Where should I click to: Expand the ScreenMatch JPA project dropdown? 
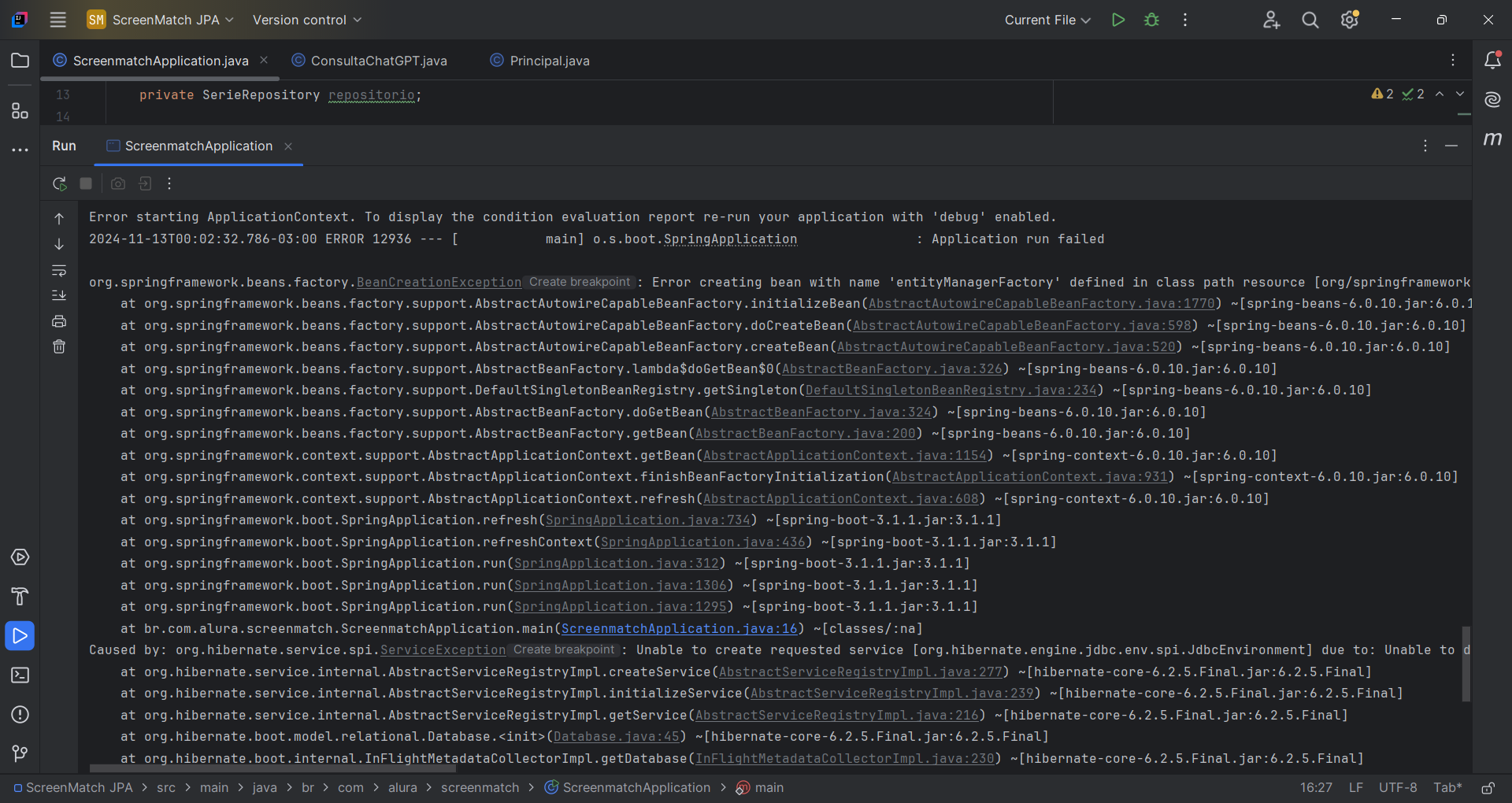point(161,20)
